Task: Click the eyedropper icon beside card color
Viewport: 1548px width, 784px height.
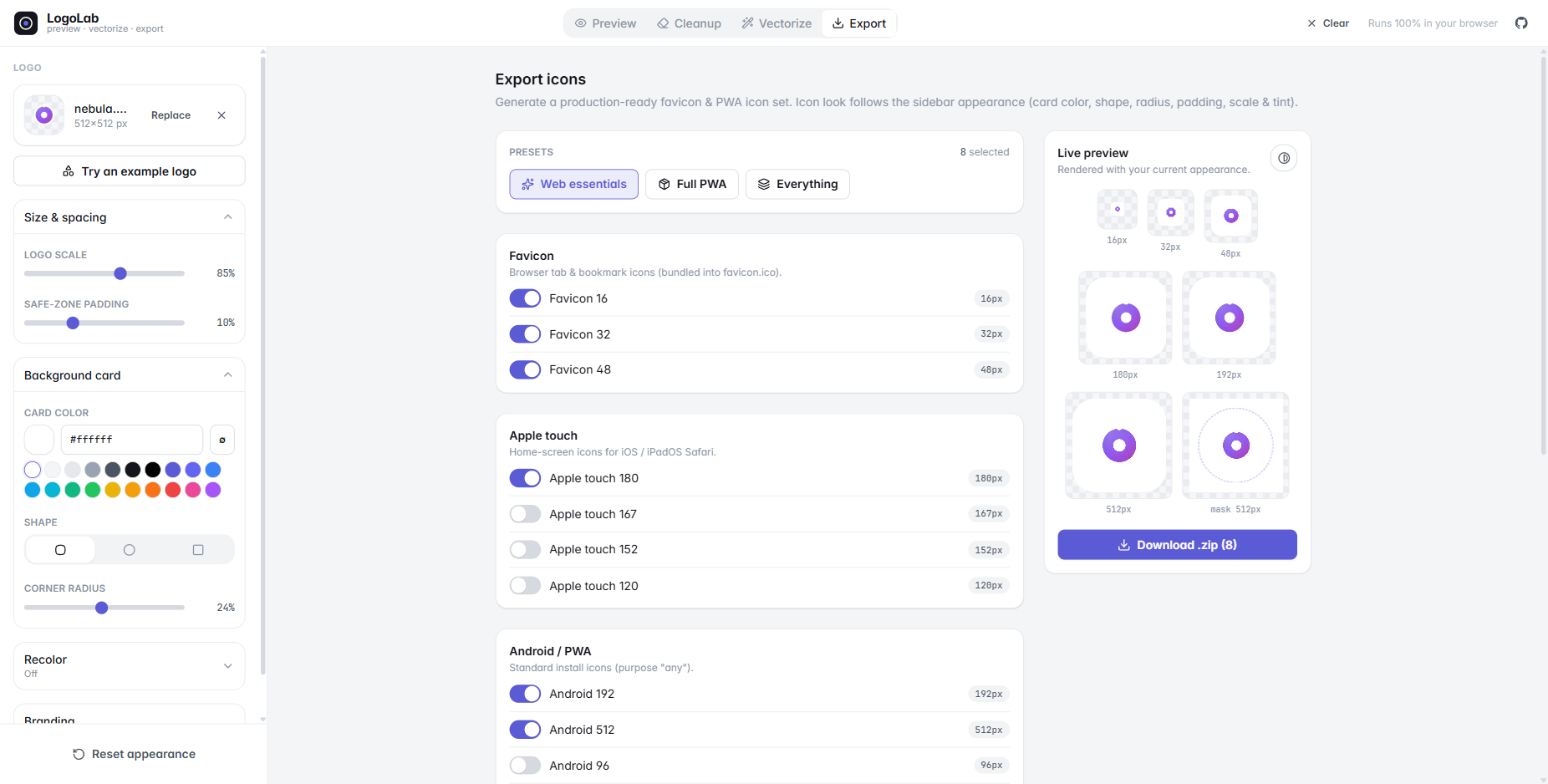Action: point(222,440)
